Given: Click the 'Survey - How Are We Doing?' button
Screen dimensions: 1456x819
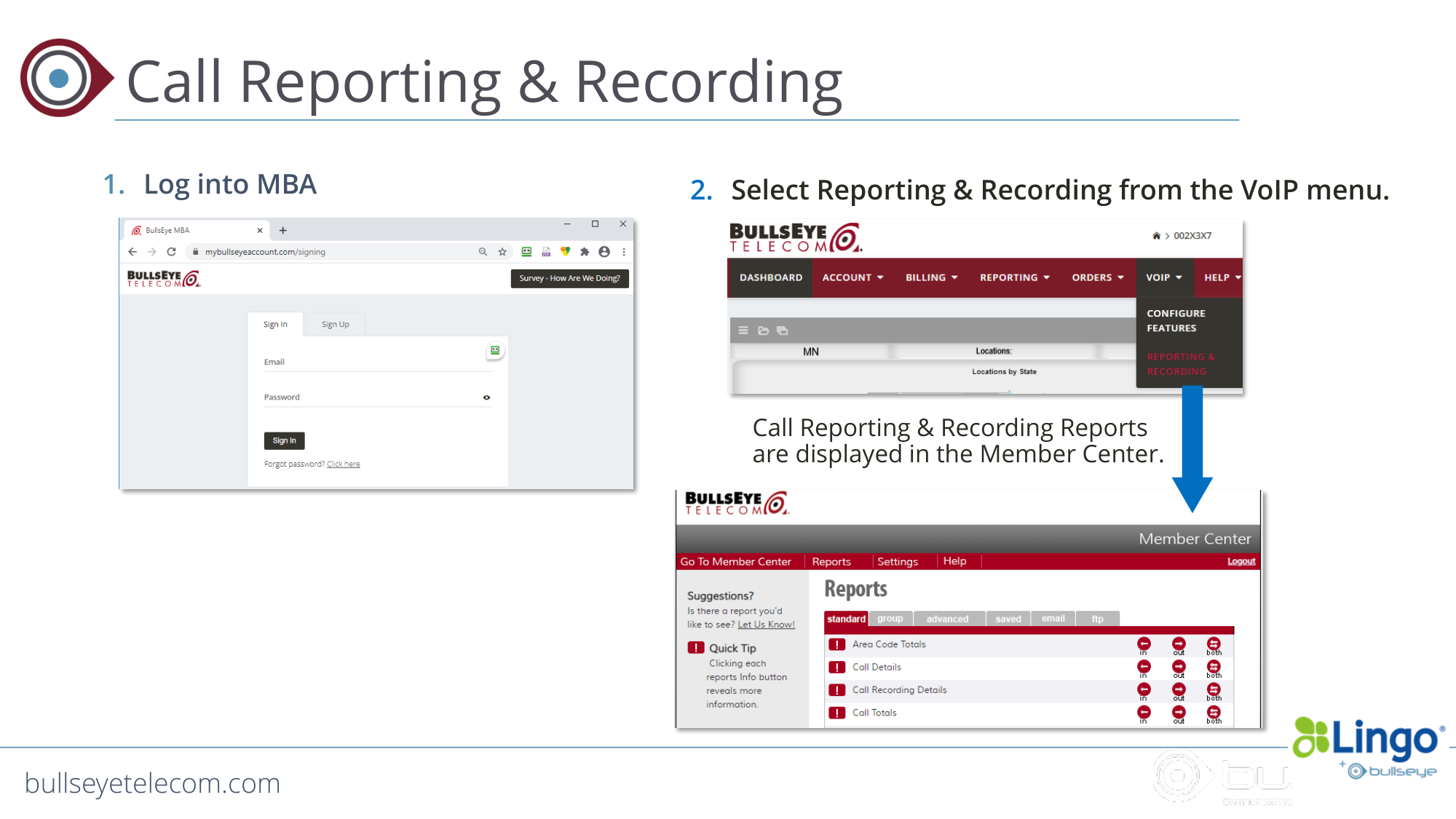Looking at the screenshot, I should [570, 278].
